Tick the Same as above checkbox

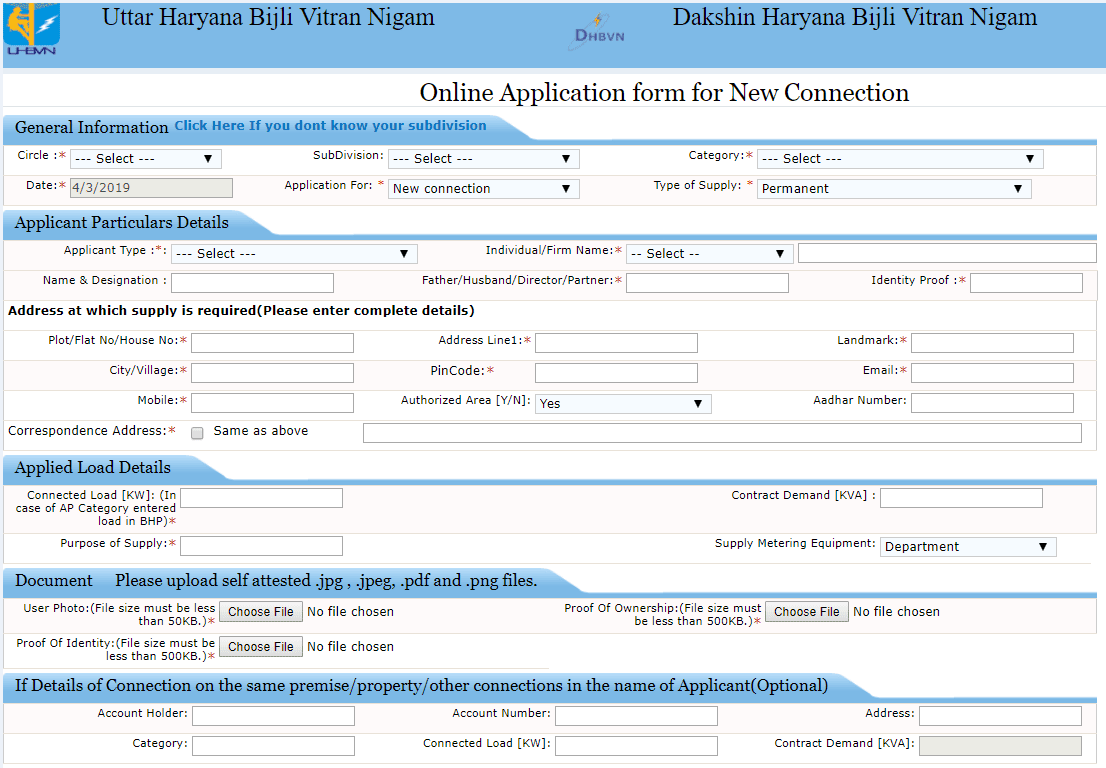click(198, 433)
